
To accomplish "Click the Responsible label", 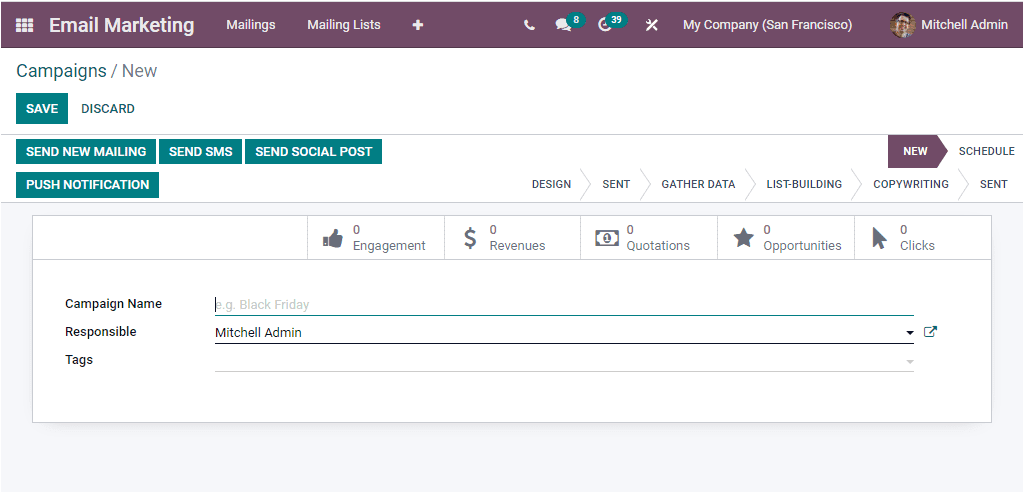I will (x=101, y=332).
